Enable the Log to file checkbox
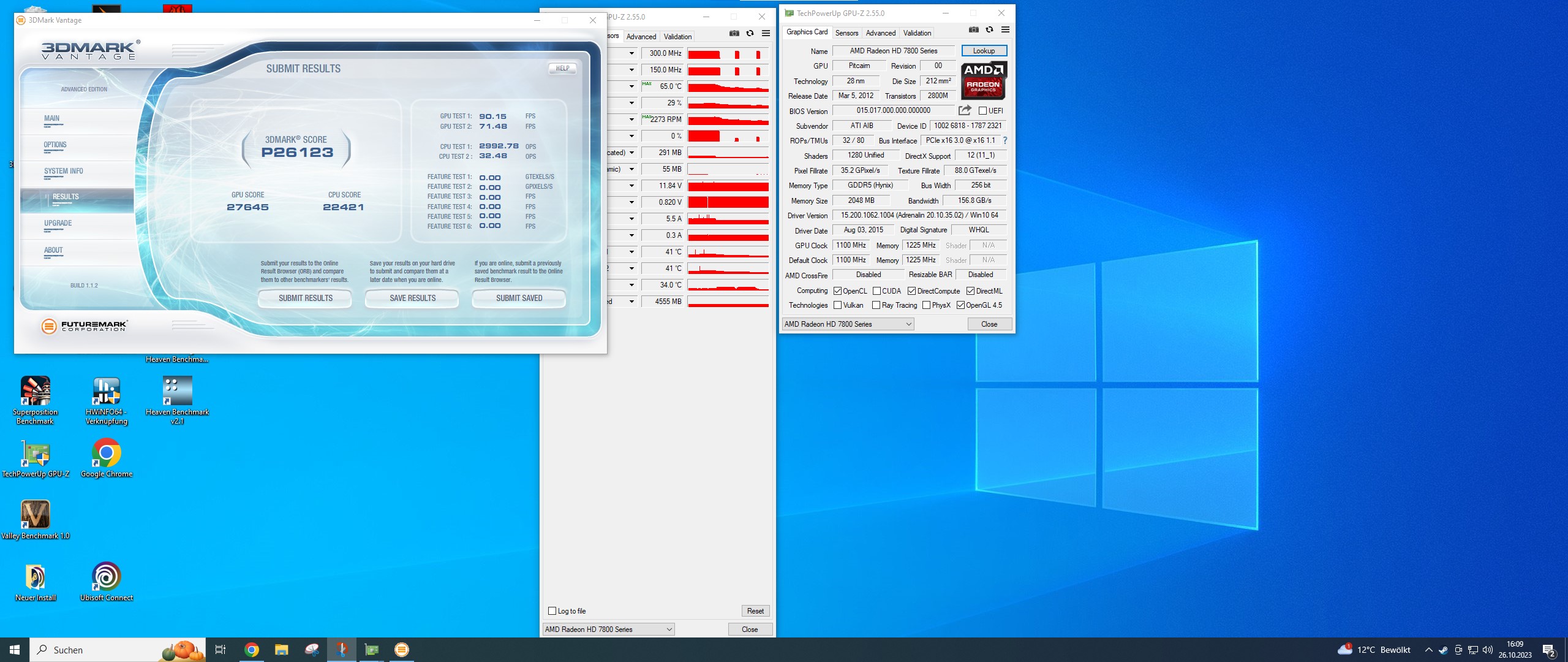This screenshot has height=662, width=1568. pyautogui.click(x=552, y=611)
